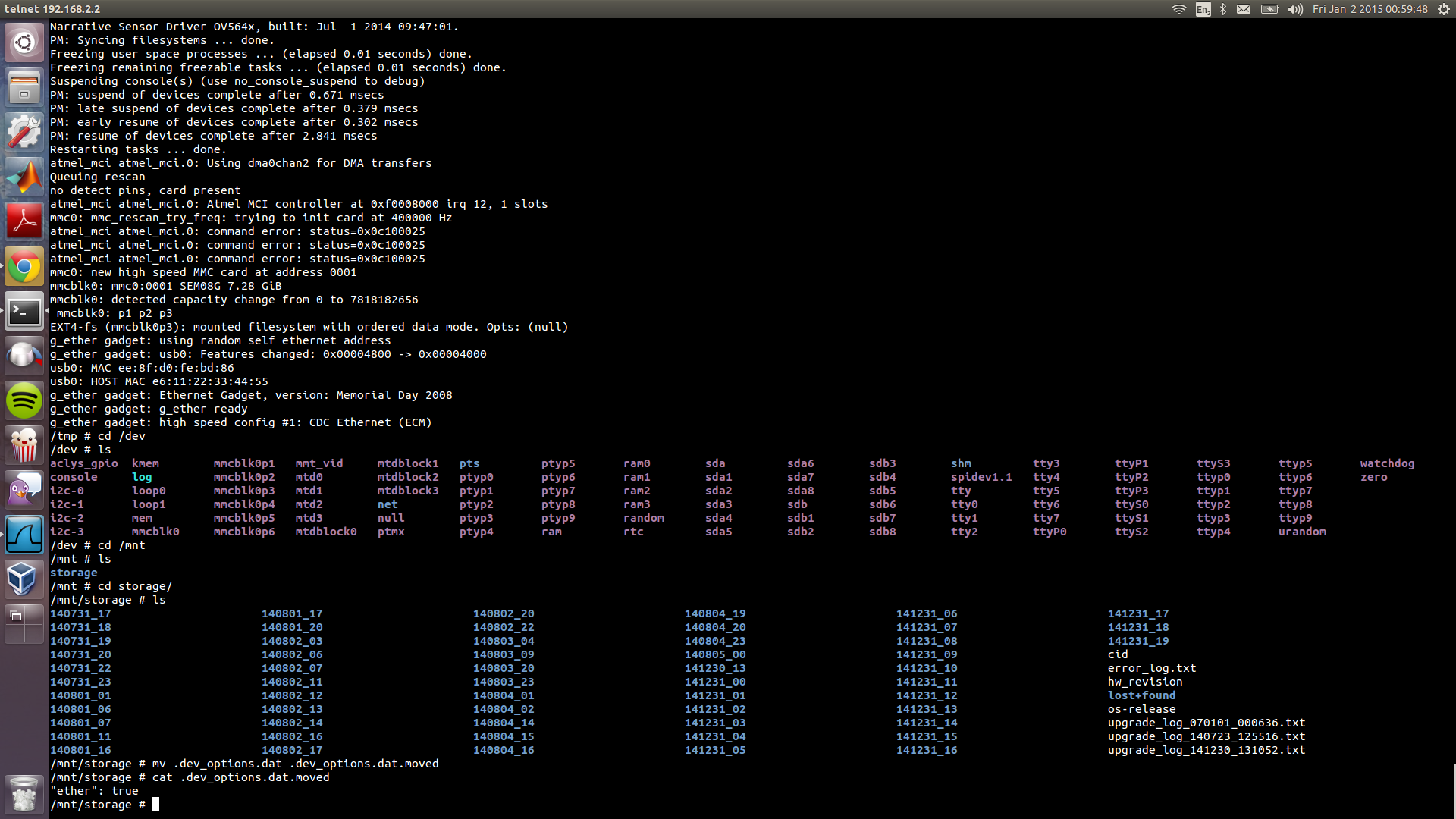Viewport: 1456px width, 819px height.
Task: Launch MATLAB from the dock
Action: click(x=24, y=177)
